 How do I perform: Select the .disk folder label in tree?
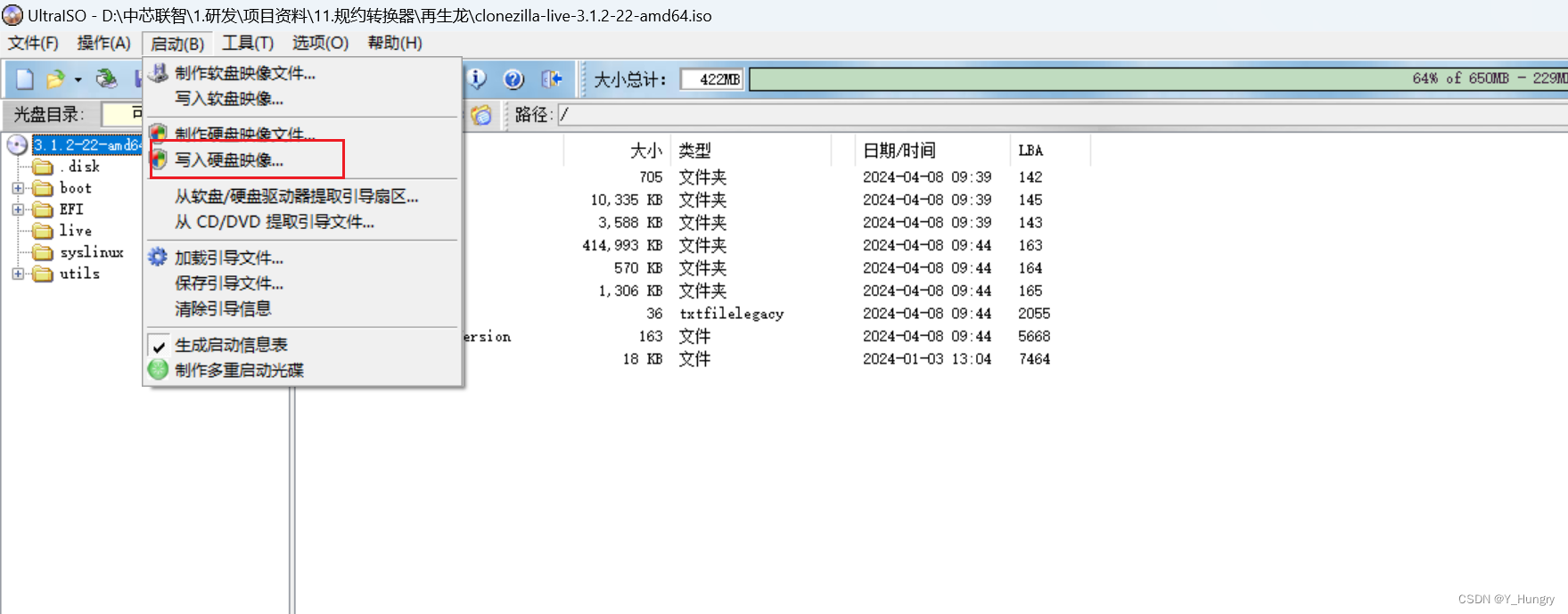(79, 167)
